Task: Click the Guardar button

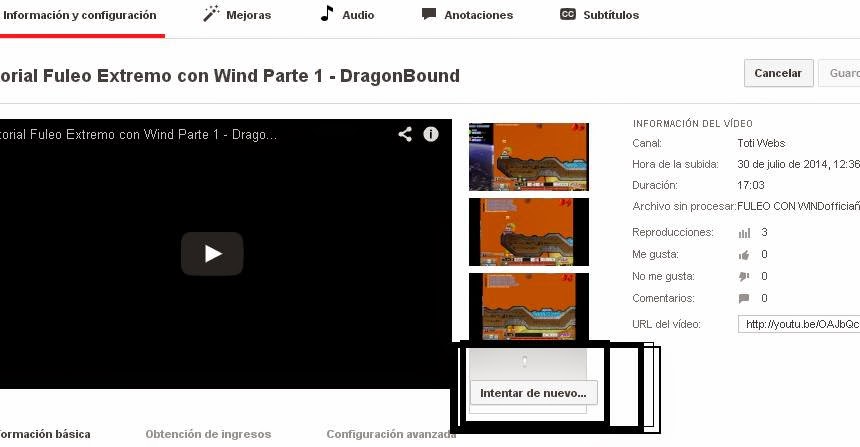Action: click(839, 73)
